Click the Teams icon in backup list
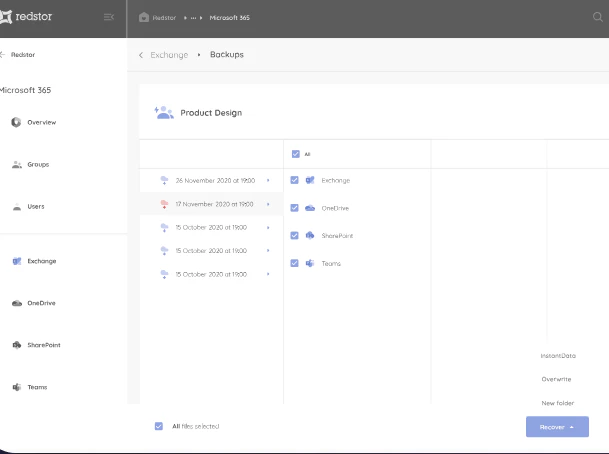609x454 pixels. coord(310,263)
